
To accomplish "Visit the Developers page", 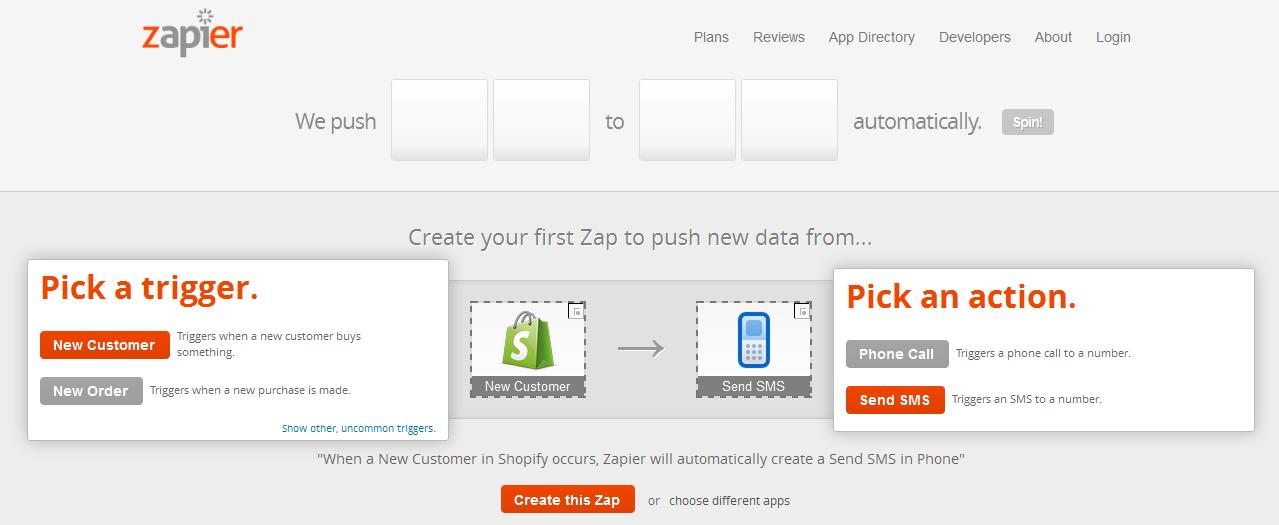I will coord(974,37).
